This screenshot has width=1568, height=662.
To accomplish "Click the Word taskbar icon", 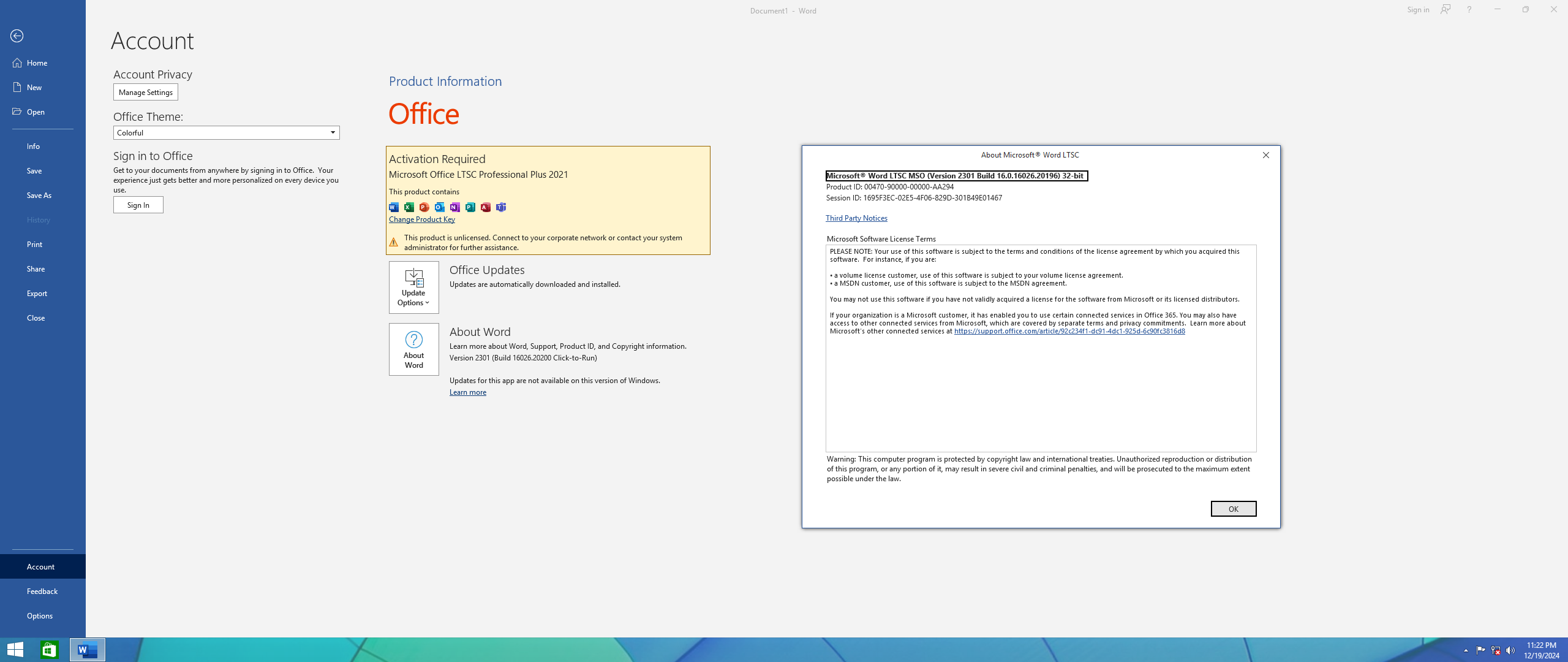I will point(87,650).
